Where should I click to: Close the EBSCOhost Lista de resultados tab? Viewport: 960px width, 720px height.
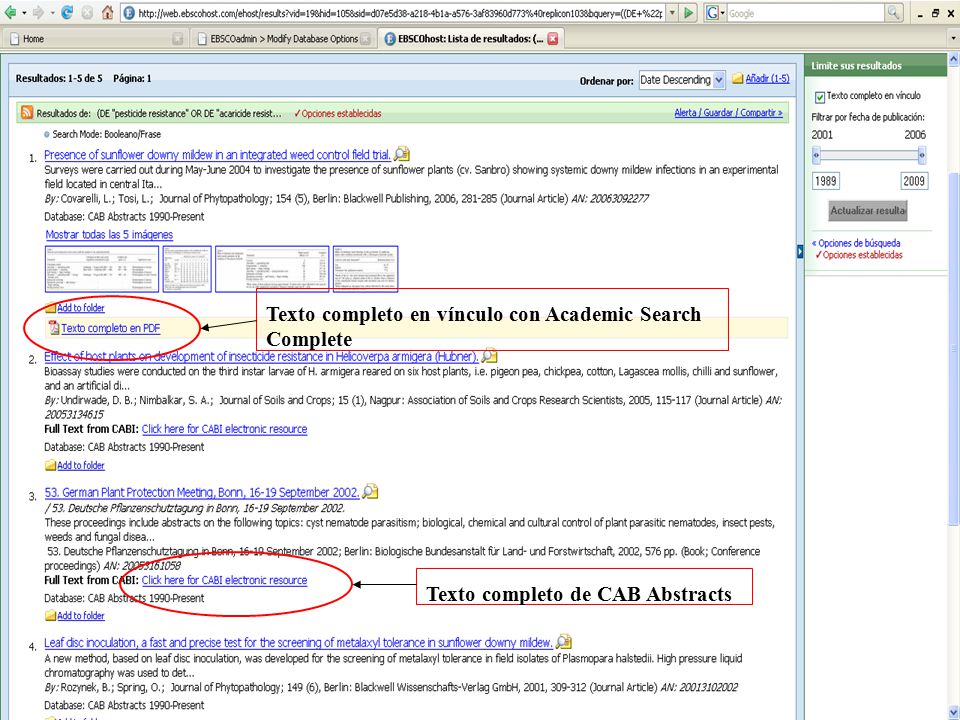[553, 39]
